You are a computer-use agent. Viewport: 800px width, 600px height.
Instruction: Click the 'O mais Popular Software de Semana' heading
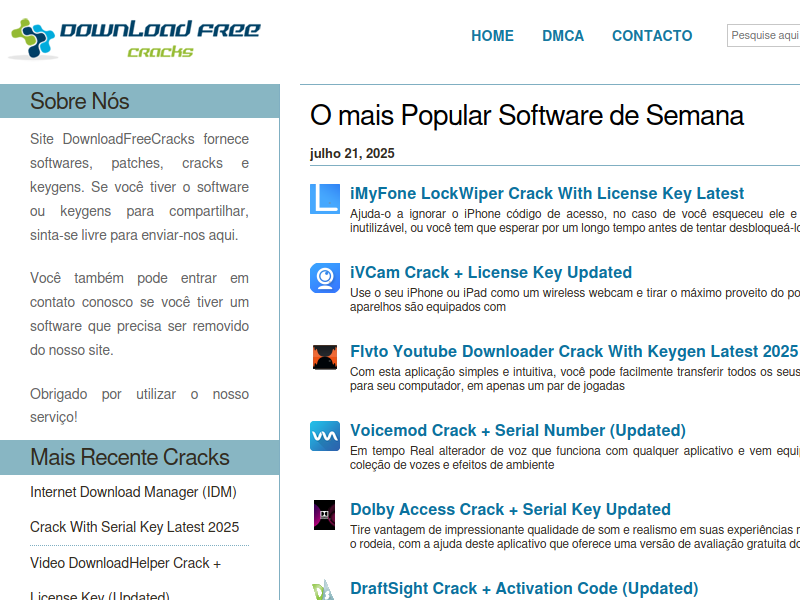[527, 115]
